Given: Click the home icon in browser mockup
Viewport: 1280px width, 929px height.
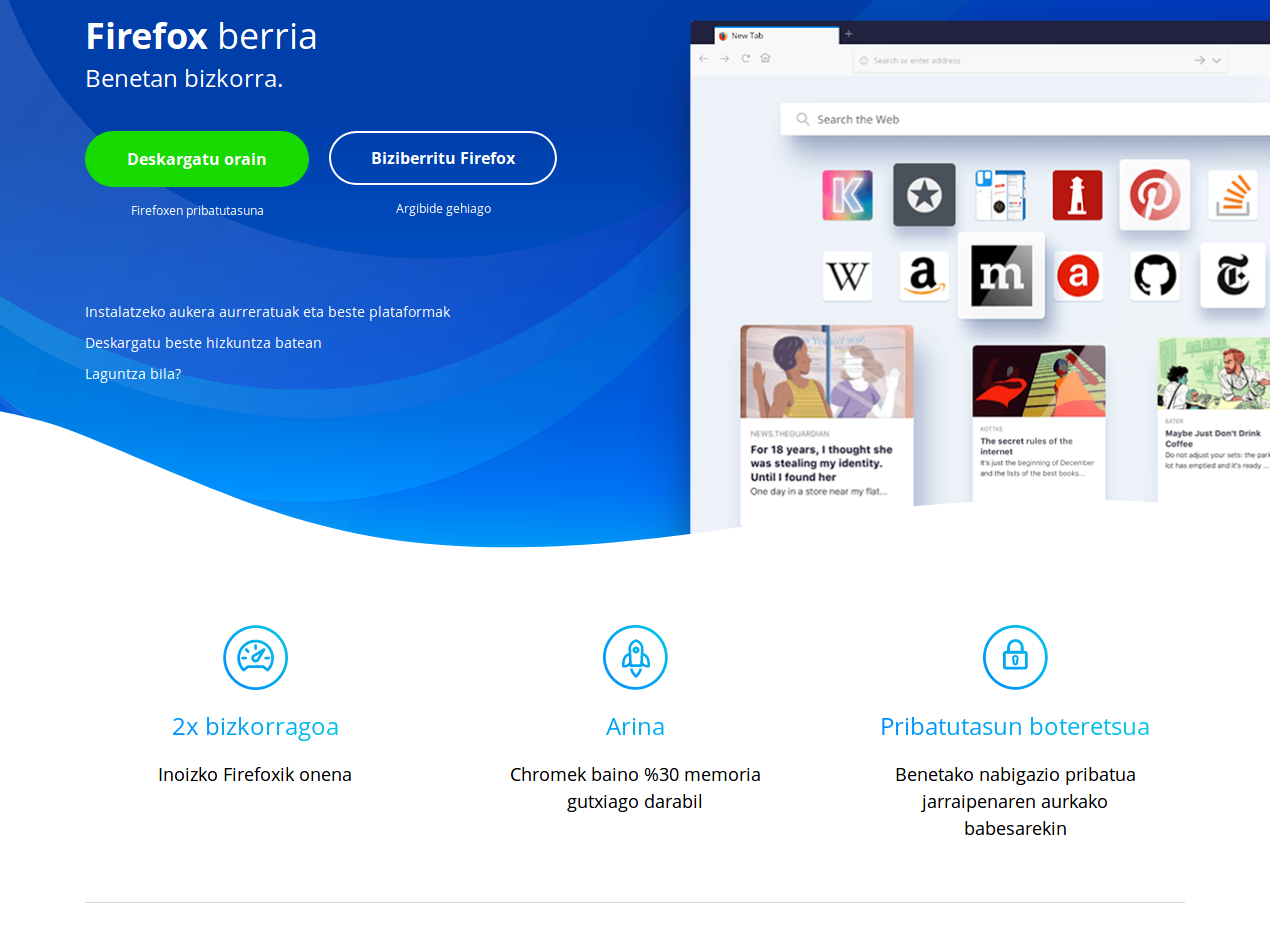Looking at the screenshot, I should click(765, 59).
